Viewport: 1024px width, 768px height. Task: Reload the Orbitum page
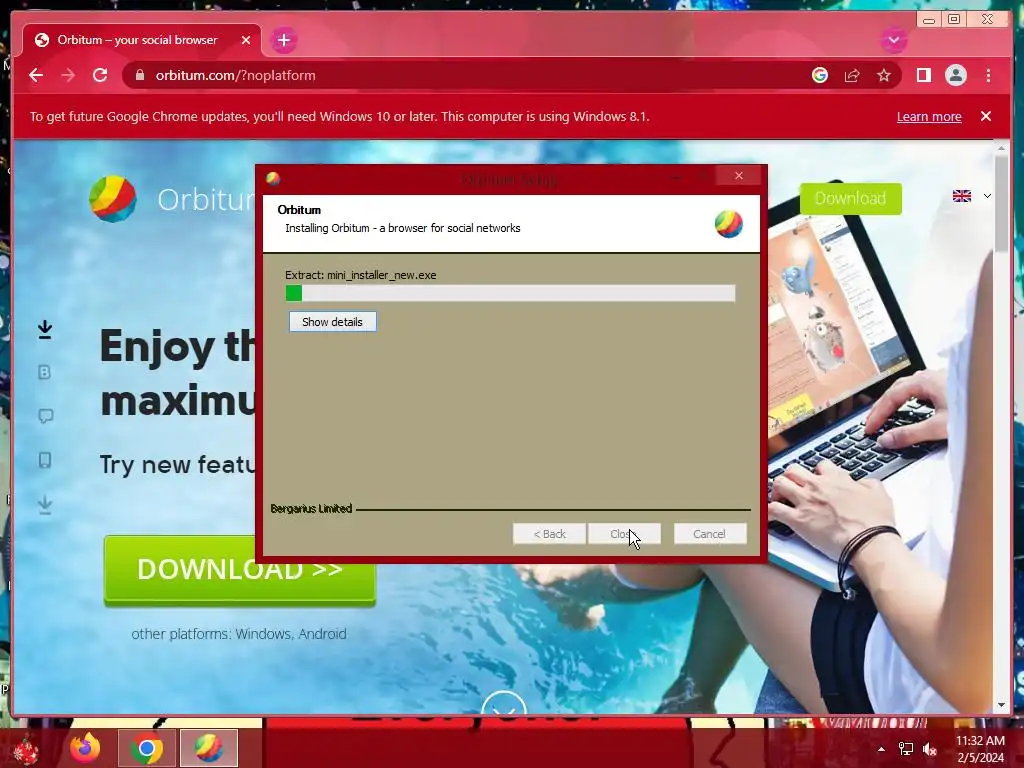[100, 75]
